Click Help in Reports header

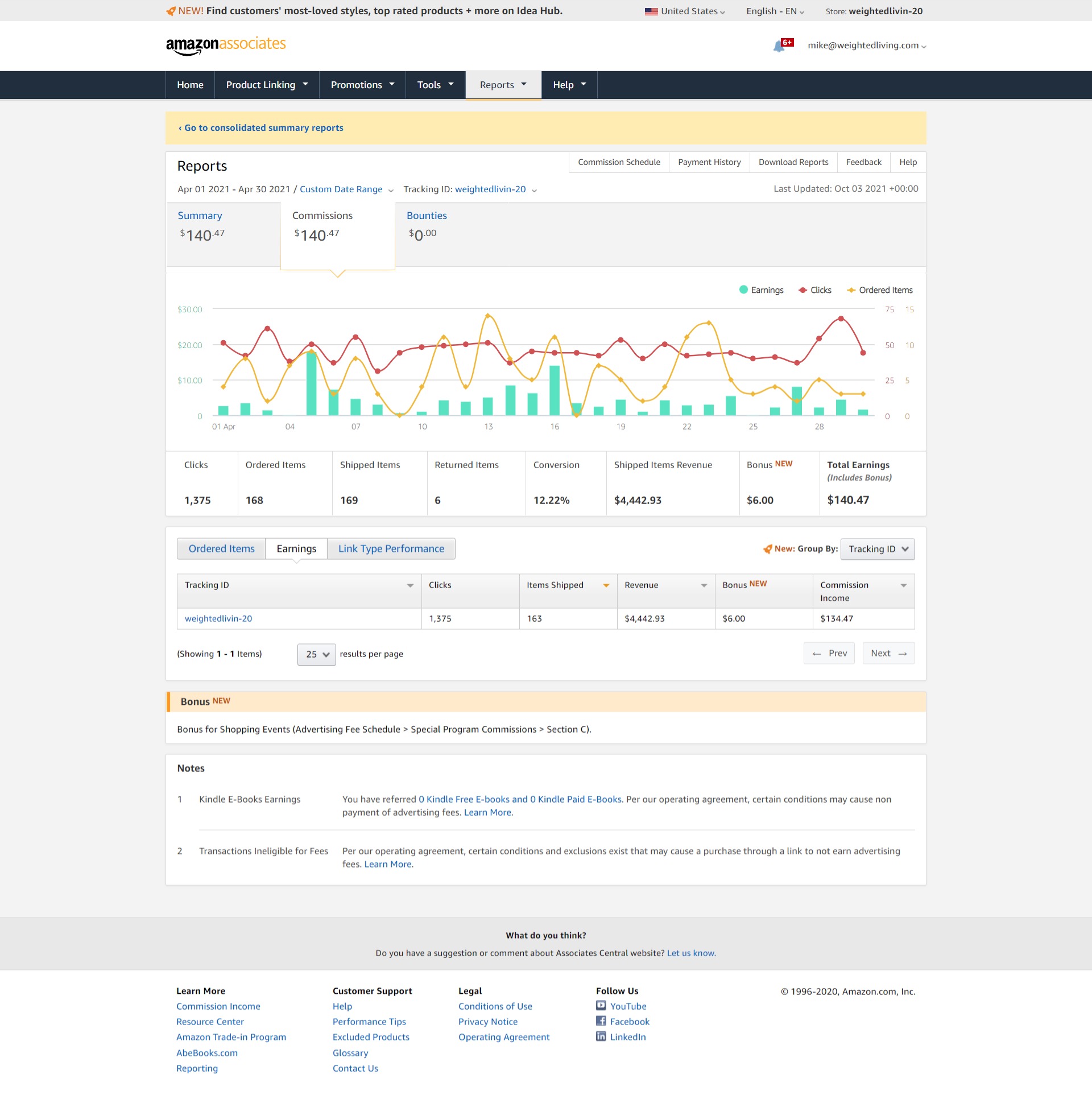[x=908, y=162]
